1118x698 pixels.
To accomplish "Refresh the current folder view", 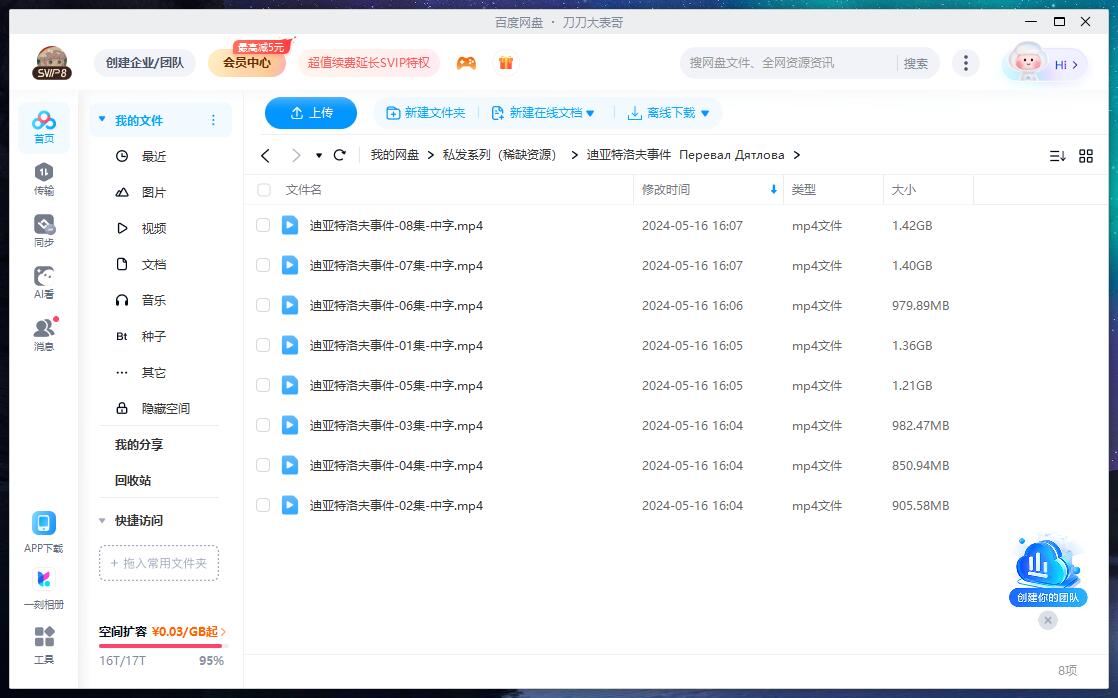I will click(339, 155).
